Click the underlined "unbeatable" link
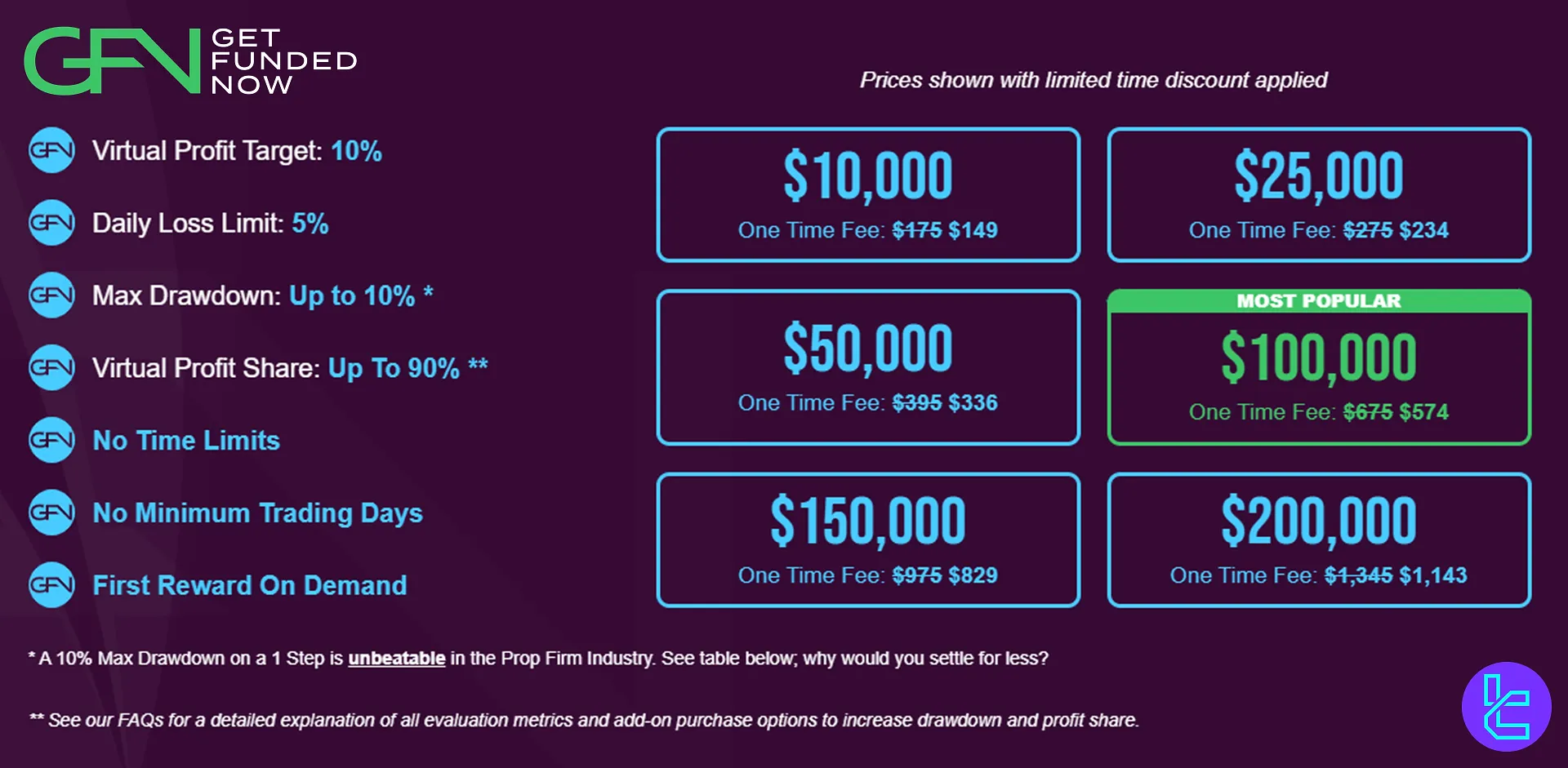 click(x=397, y=659)
